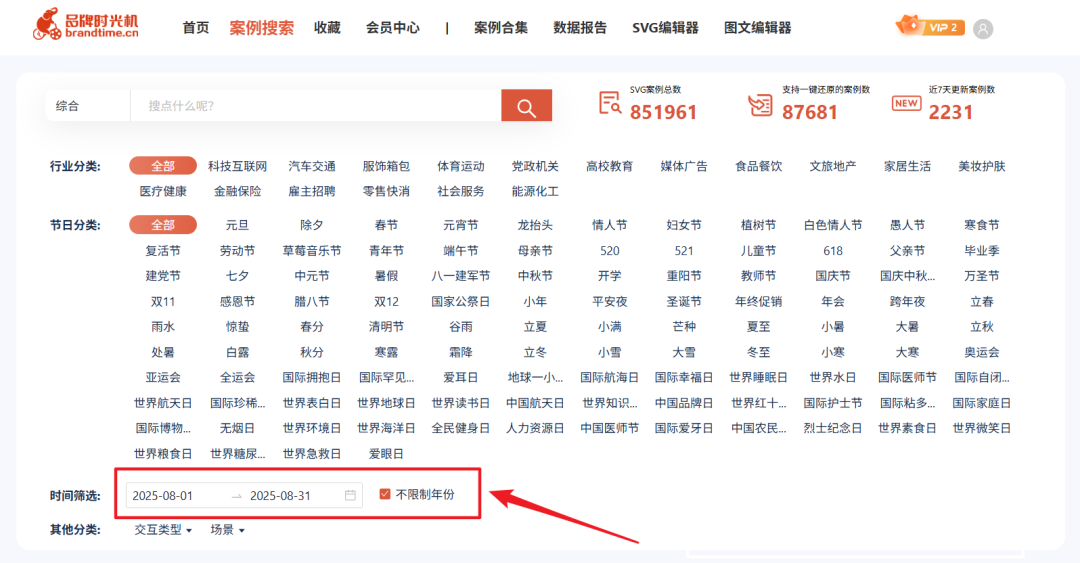The height and width of the screenshot is (563, 1080).
Task: Click end date 2025-08-31 field
Action: pyautogui.click(x=280, y=495)
